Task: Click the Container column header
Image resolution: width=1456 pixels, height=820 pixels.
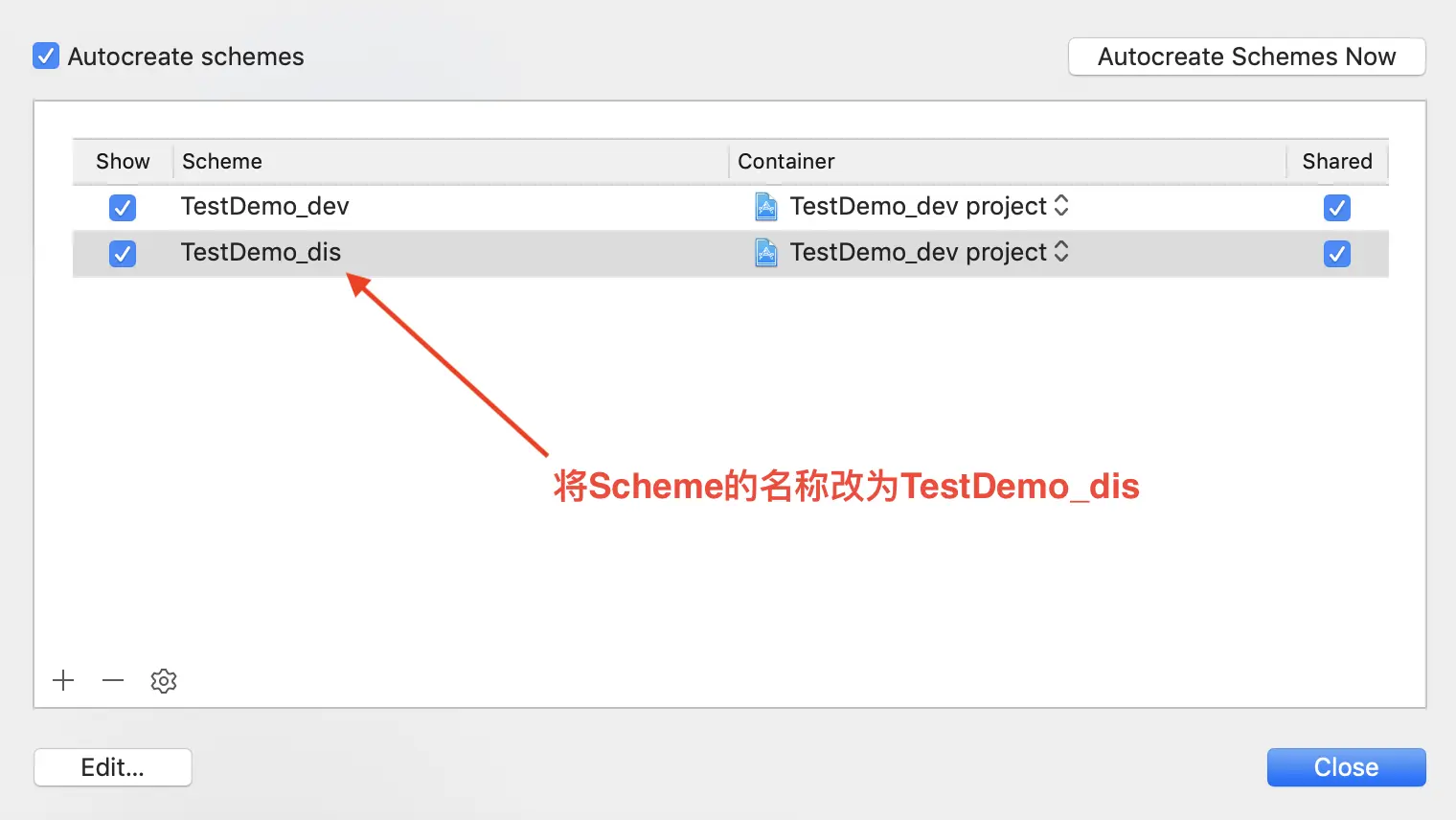Action: tap(785, 161)
